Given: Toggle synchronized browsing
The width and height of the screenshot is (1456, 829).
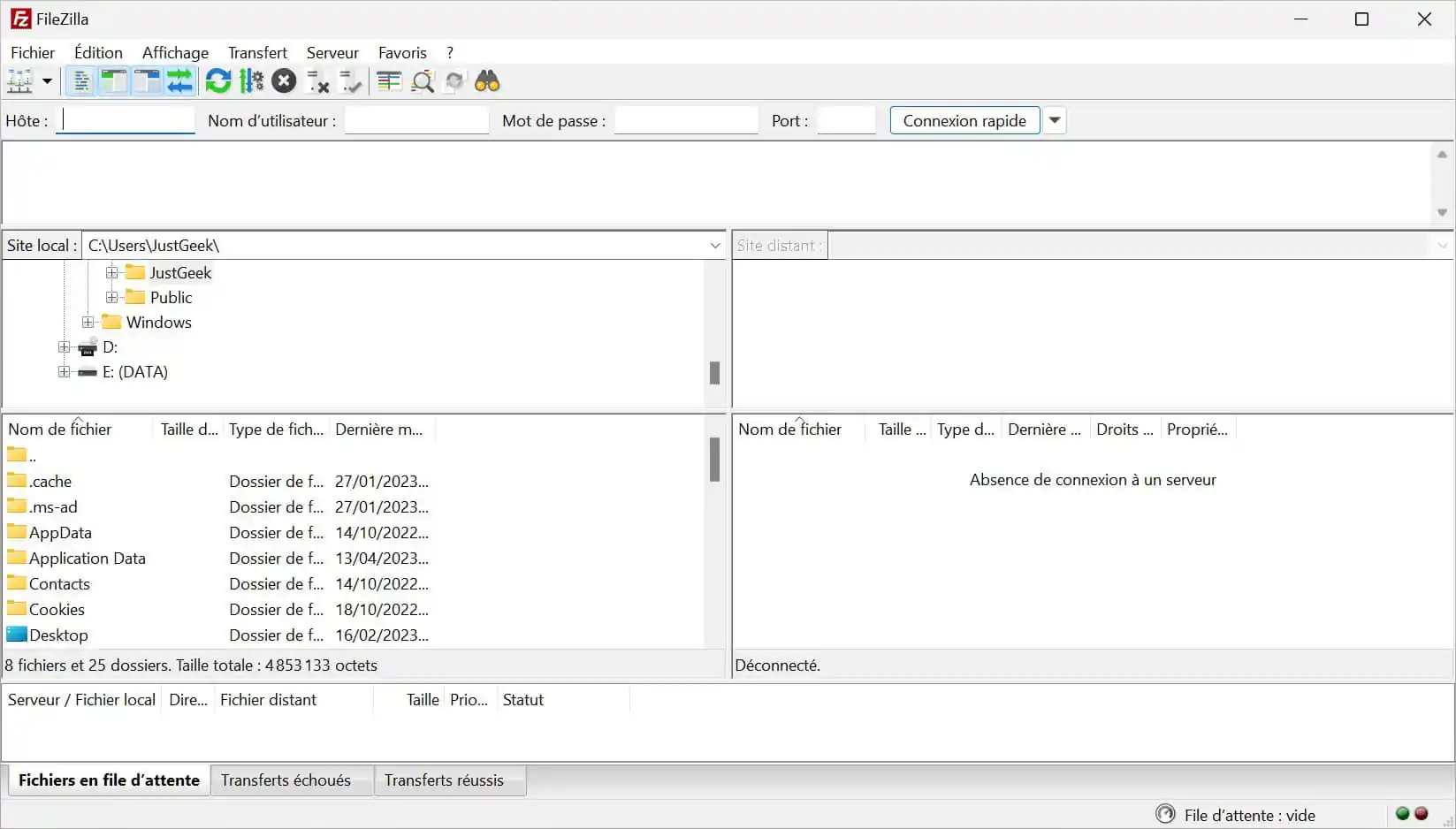Looking at the screenshot, I should (x=455, y=82).
